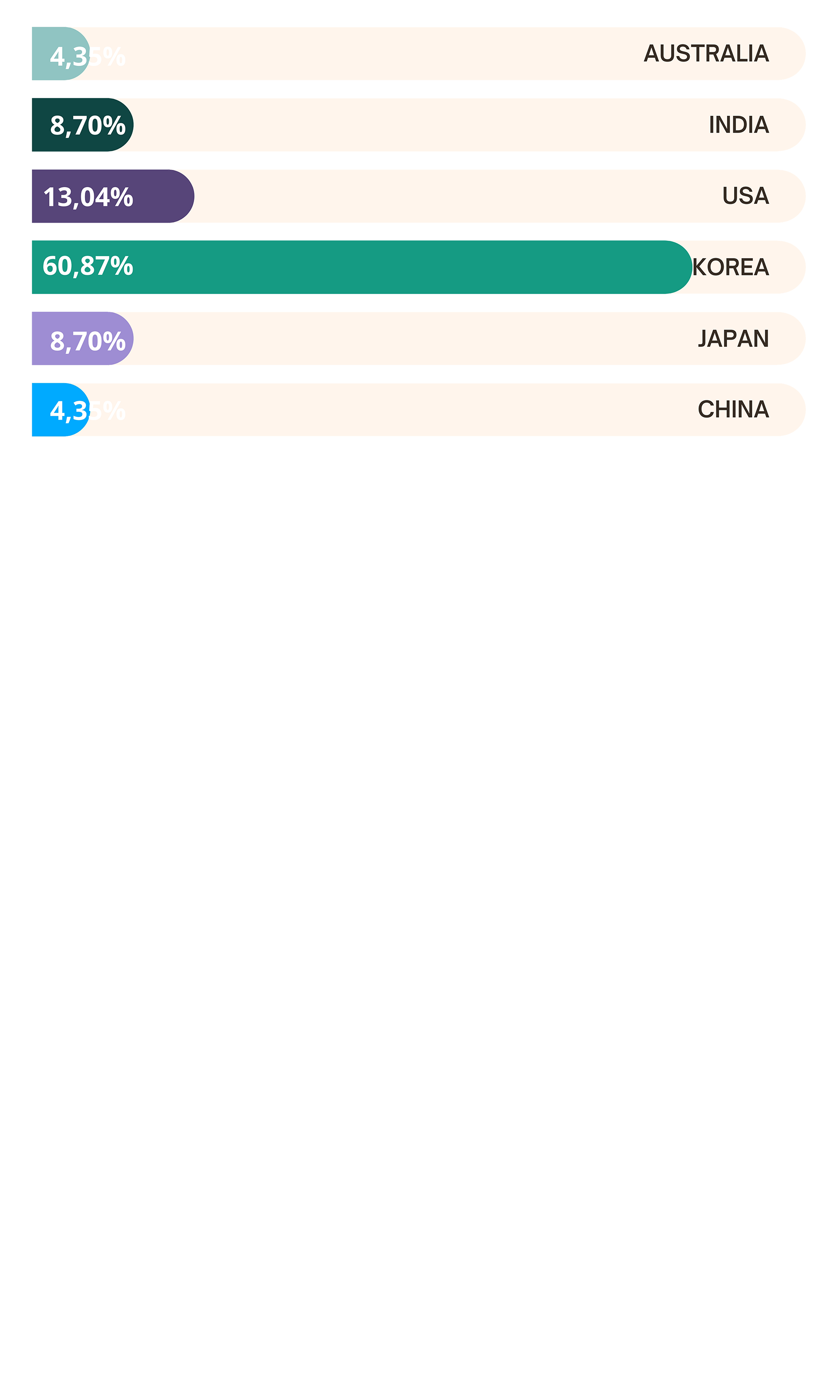Select the KOREA label
The height and width of the screenshot is (1400, 840).
(x=730, y=267)
